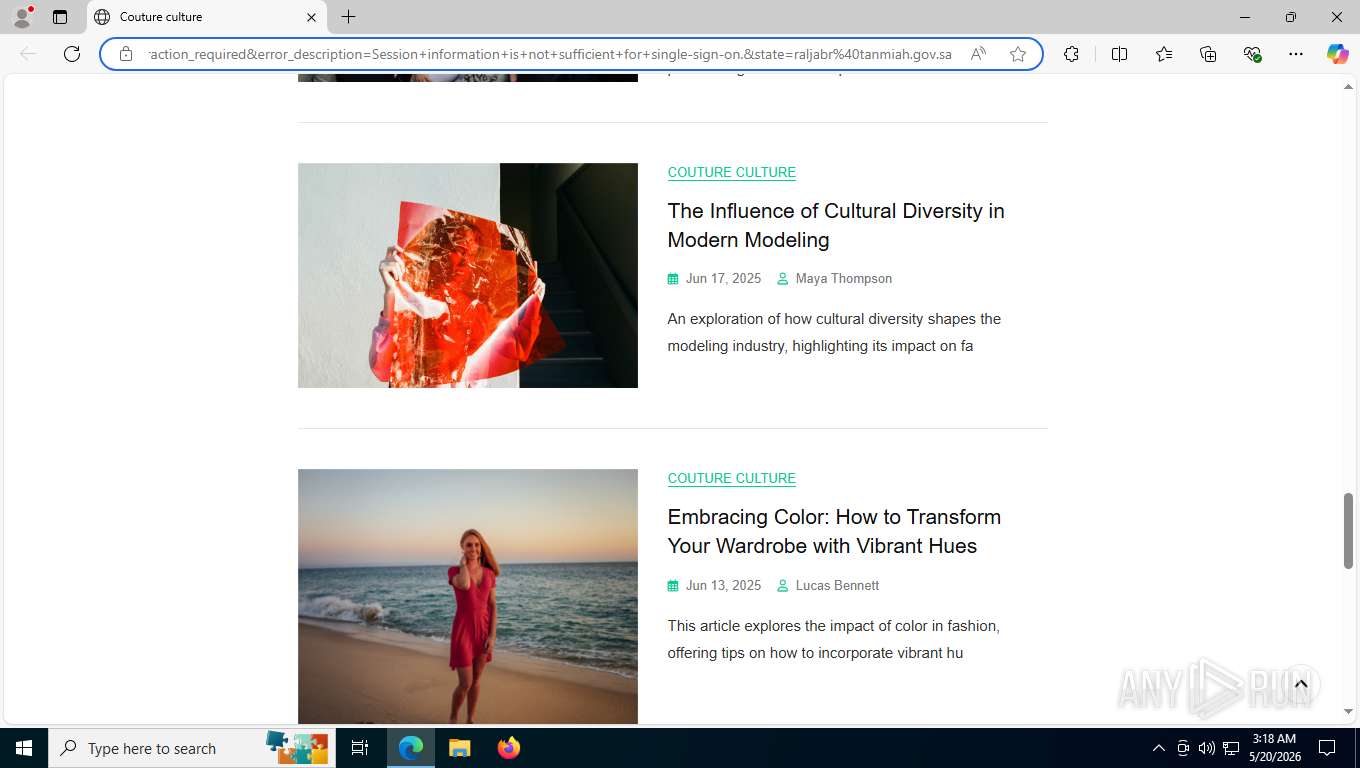Open author Lucas Bennett link
Image resolution: width=1360 pixels, height=768 pixels.
[837, 585]
